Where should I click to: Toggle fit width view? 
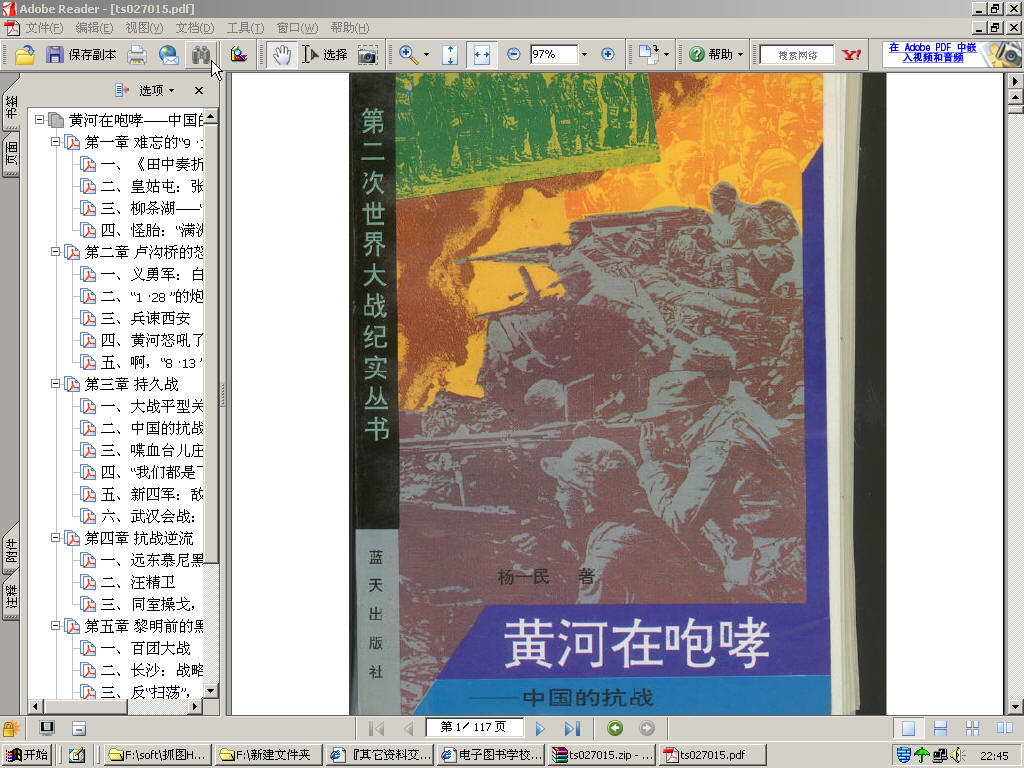pyautogui.click(x=482, y=55)
